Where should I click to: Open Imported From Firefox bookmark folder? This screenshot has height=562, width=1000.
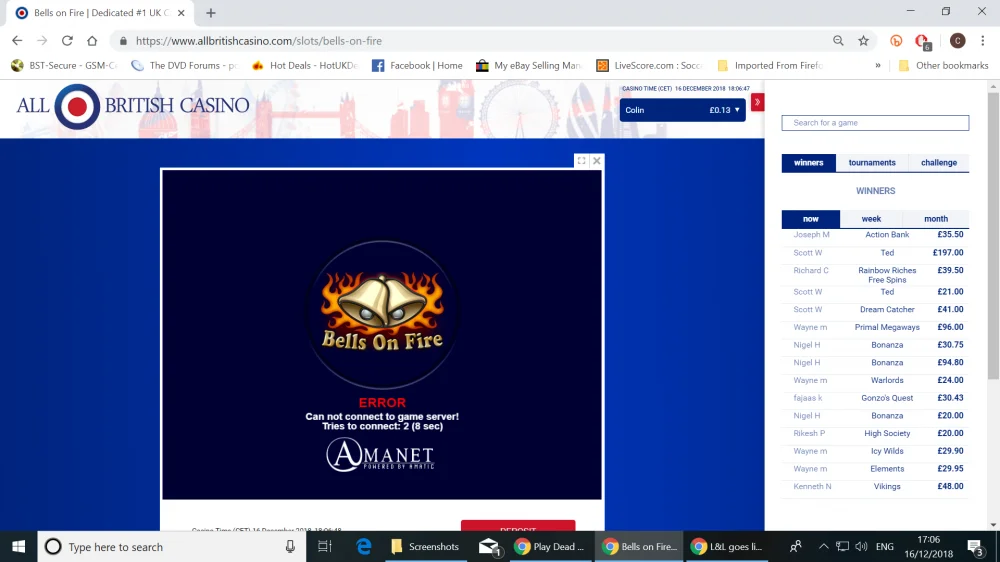click(770, 65)
